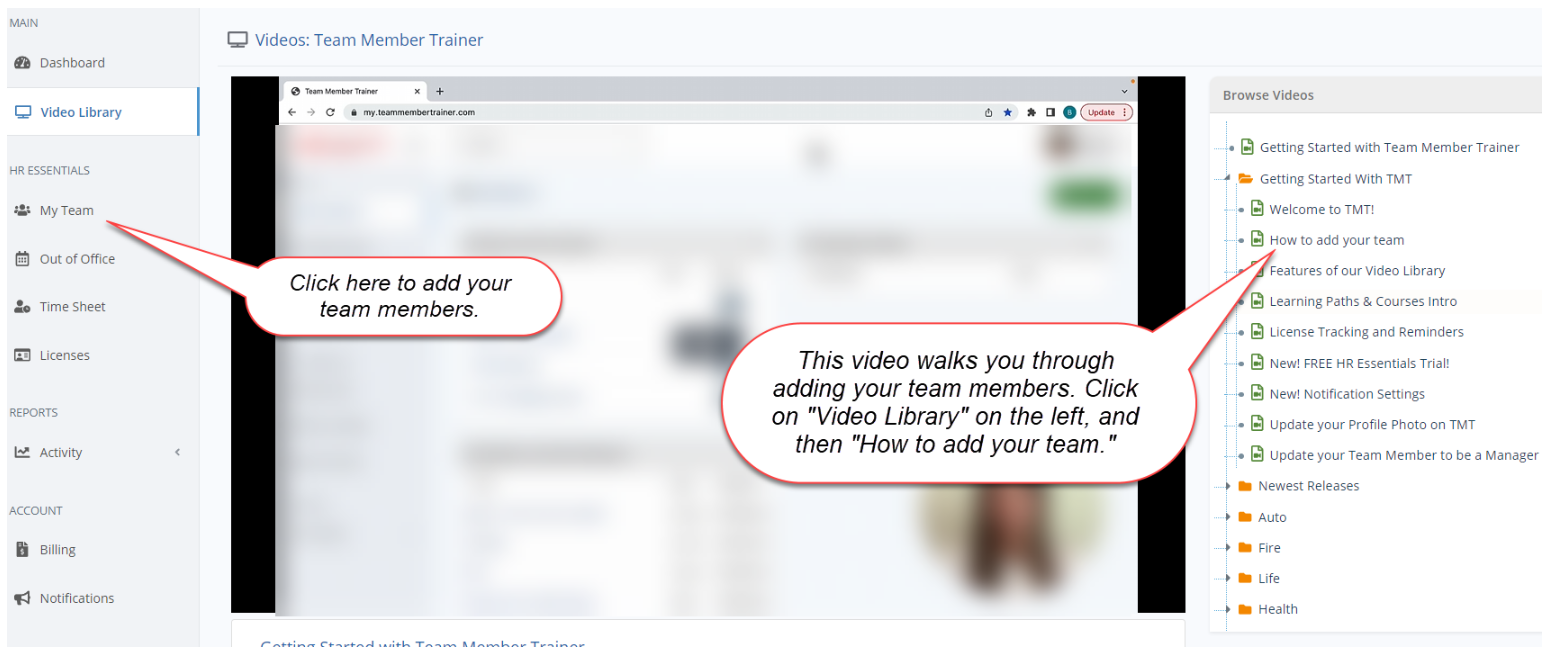Select the Health folder in video tree
The width and height of the screenshot is (1547, 653).
pos(1277,610)
